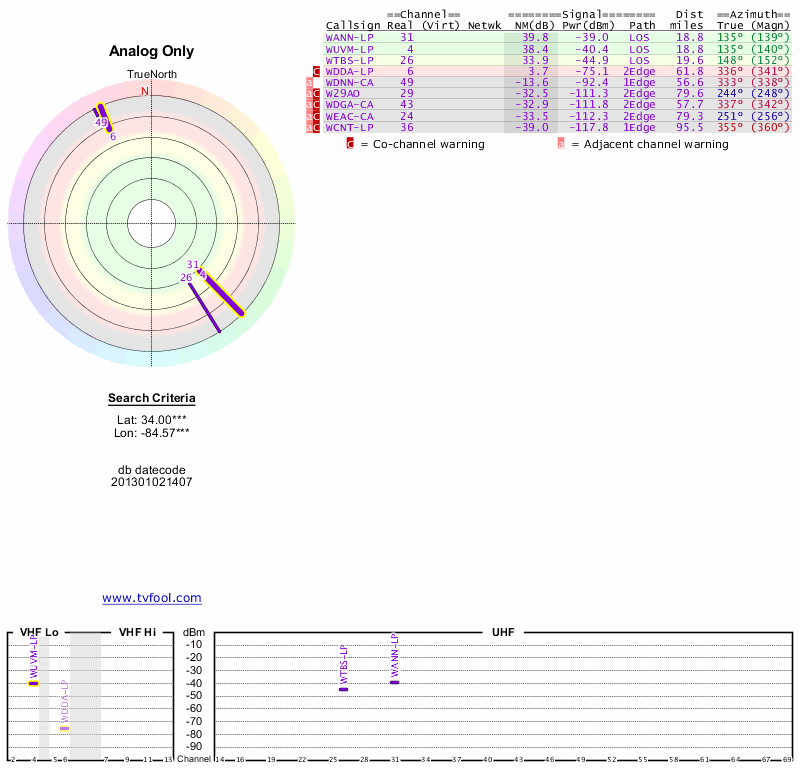The image size is (800, 768).
Task: Click the red C icon in the legend
Action: click(350, 144)
